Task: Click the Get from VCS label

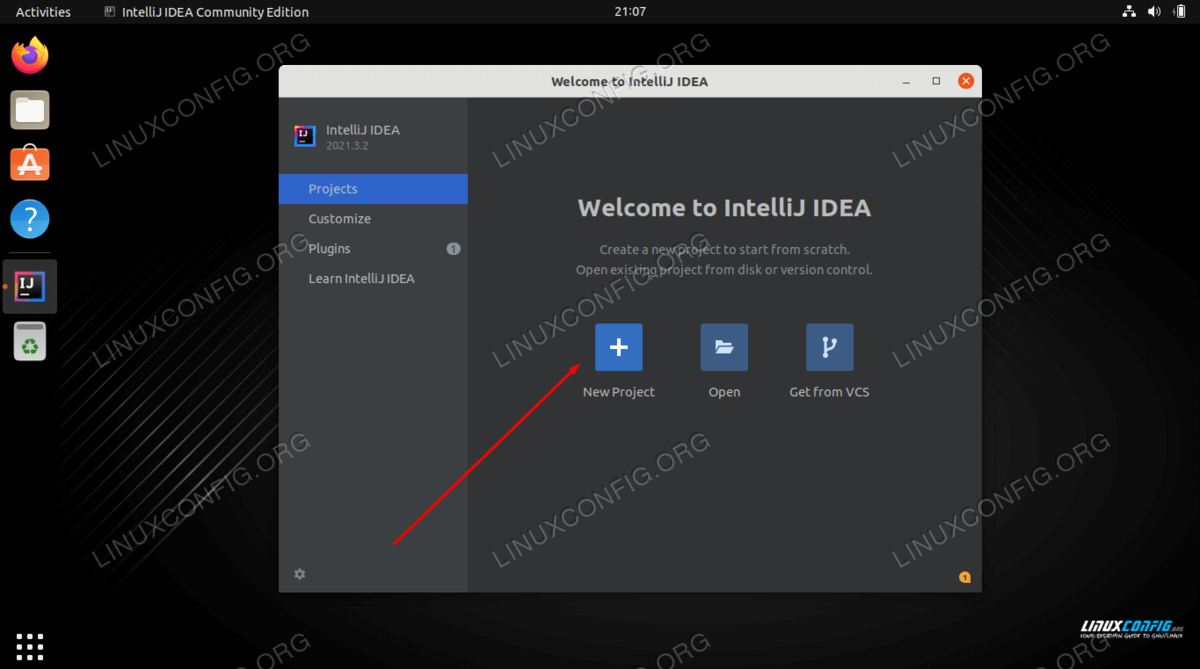Action: [830, 392]
